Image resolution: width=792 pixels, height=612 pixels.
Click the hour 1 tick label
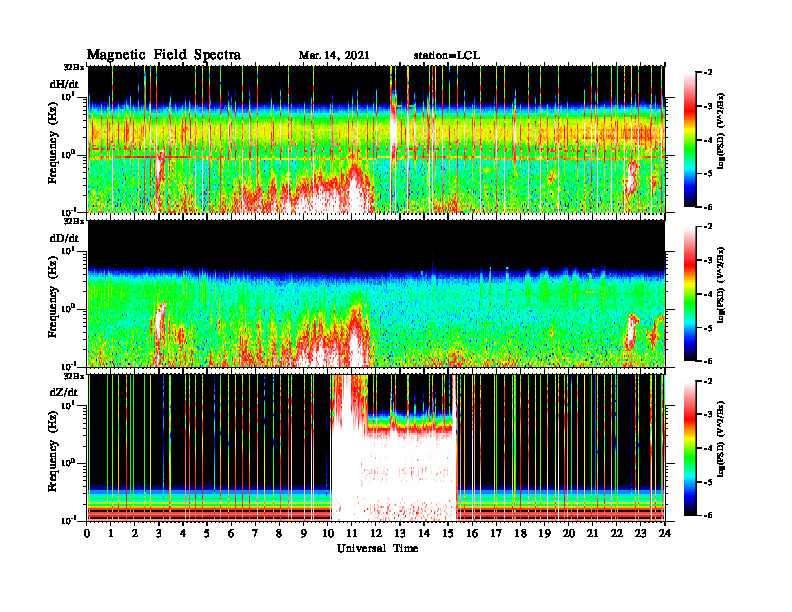(x=111, y=533)
